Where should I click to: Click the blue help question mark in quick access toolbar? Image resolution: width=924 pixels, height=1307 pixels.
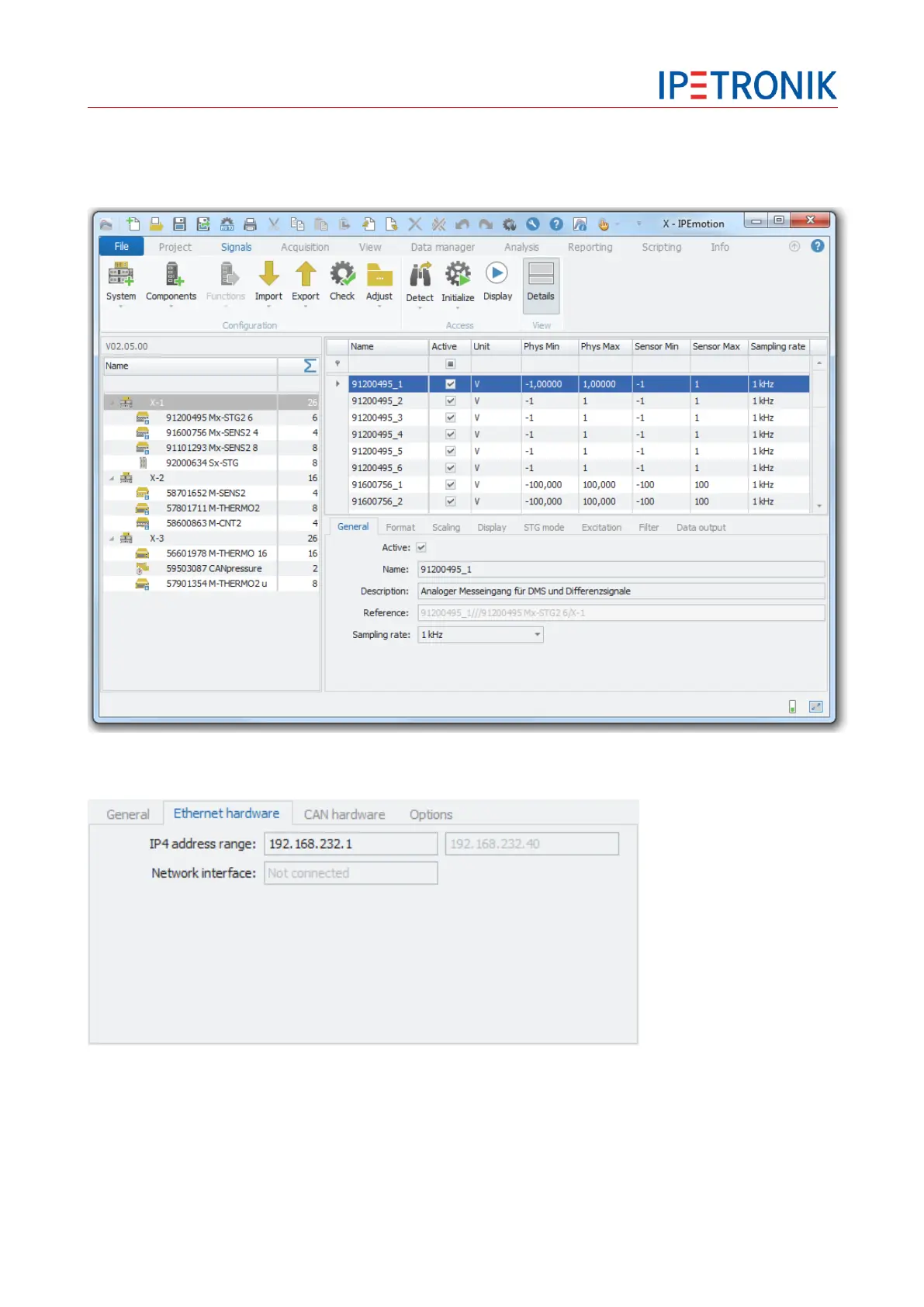(556, 224)
